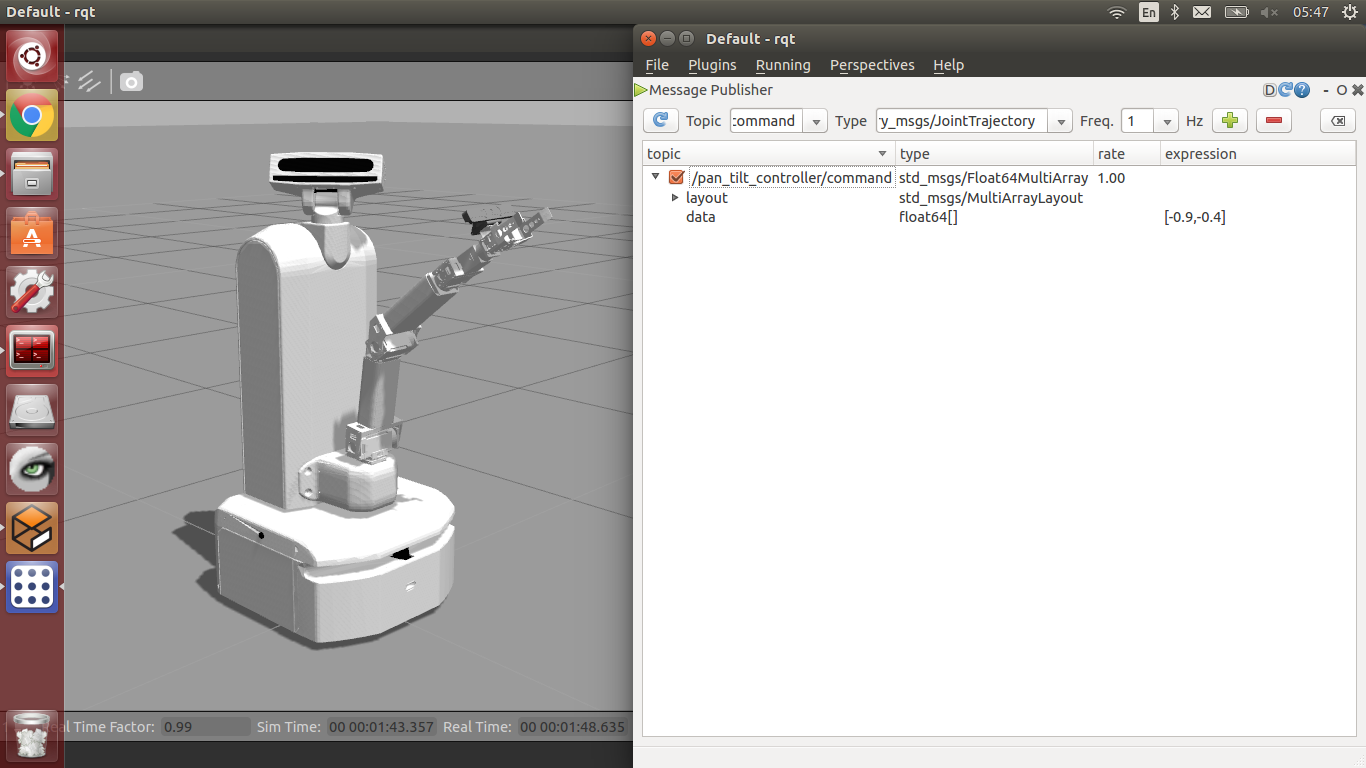Open the Perspectives menu
The image size is (1366, 768).
pyautogui.click(x=871, y=65)
